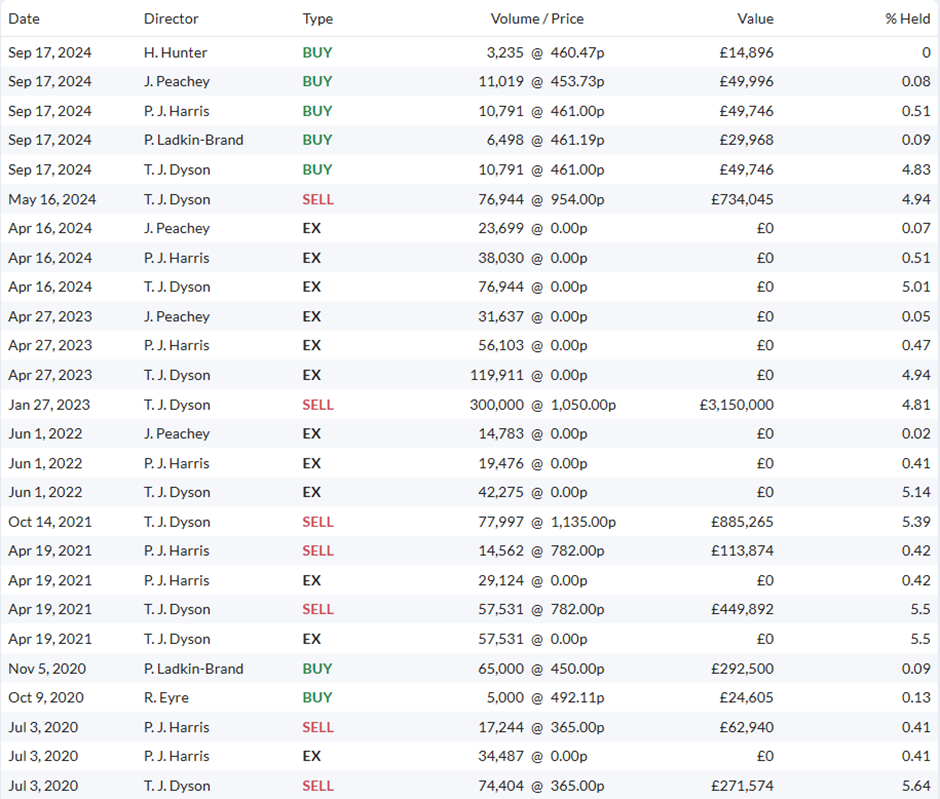940x799 pixels.
Task: Select the £885,265 value cell
Action: coord(742,522)
